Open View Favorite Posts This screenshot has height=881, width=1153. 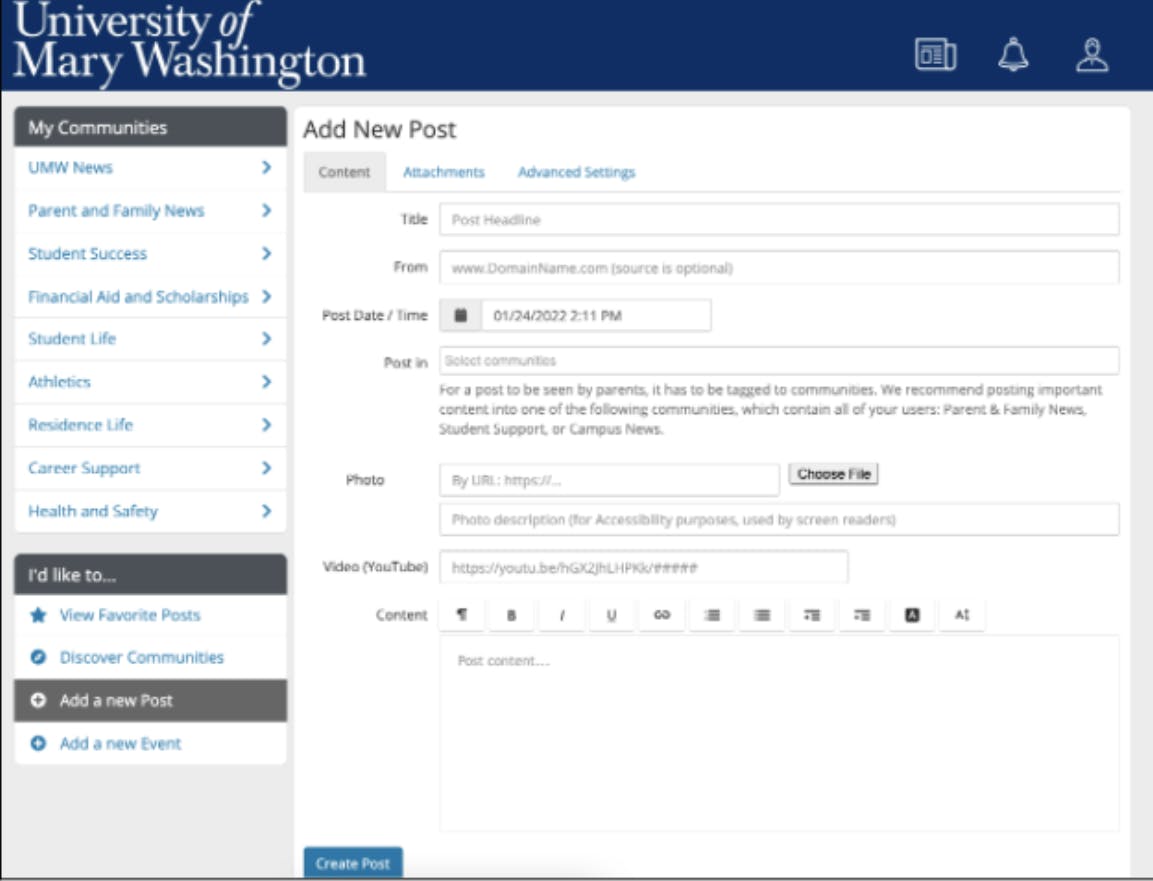(x=129, y=615)
